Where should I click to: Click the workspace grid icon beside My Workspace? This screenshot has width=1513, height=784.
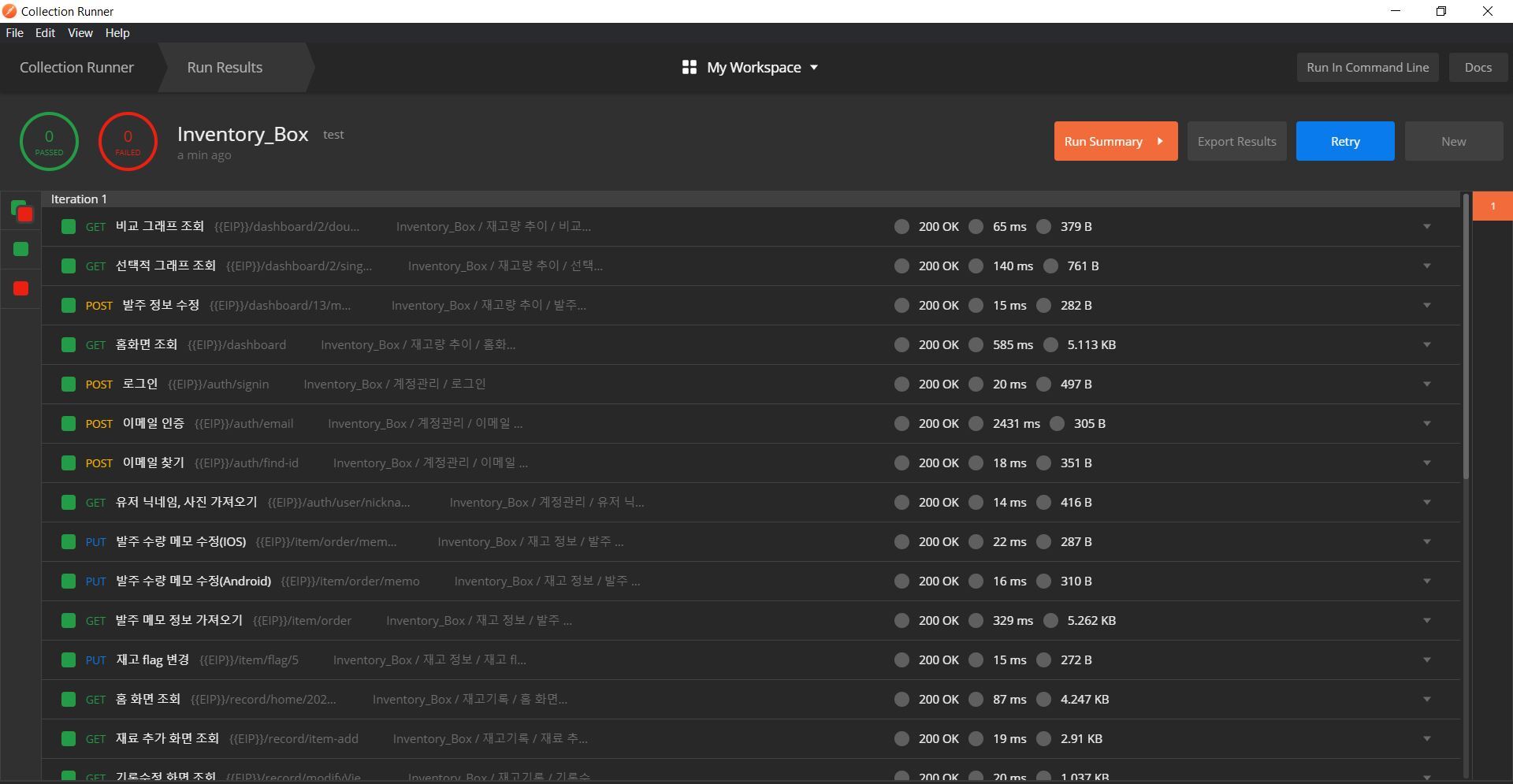(x=689, y=68)
